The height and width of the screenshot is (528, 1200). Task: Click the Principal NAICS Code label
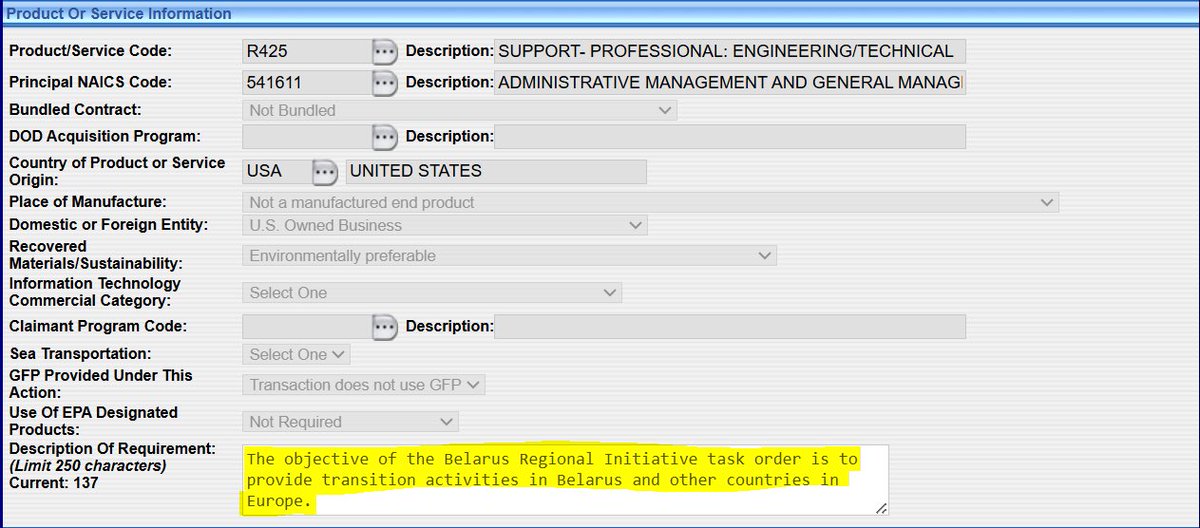91,83
